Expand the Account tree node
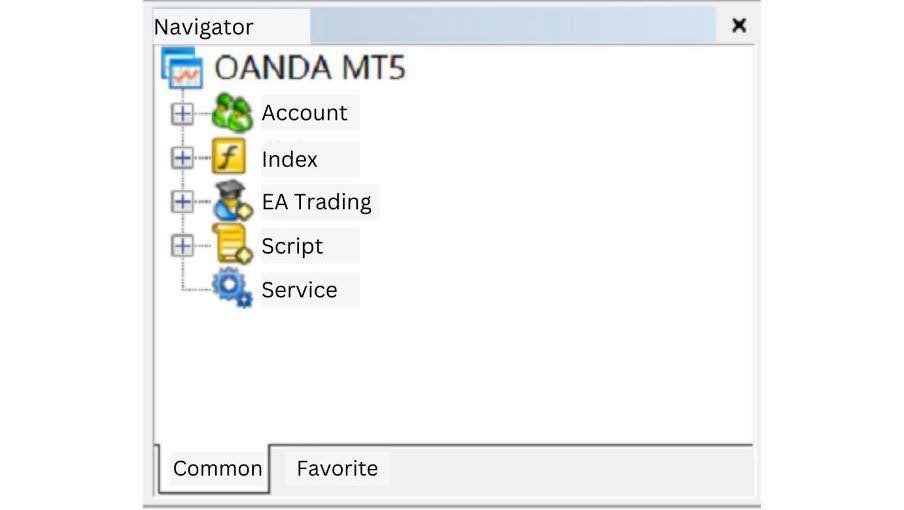The height and width of the screenshot is (510, 904). click(x=182, y=113)
